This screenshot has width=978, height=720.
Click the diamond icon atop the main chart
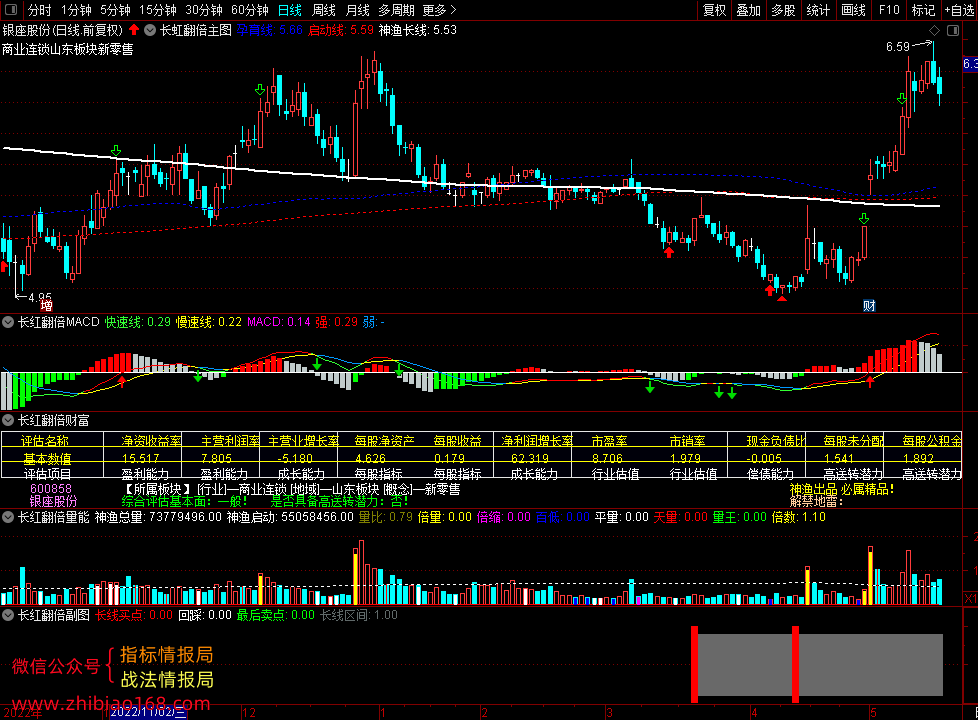[x=934, y=31]
